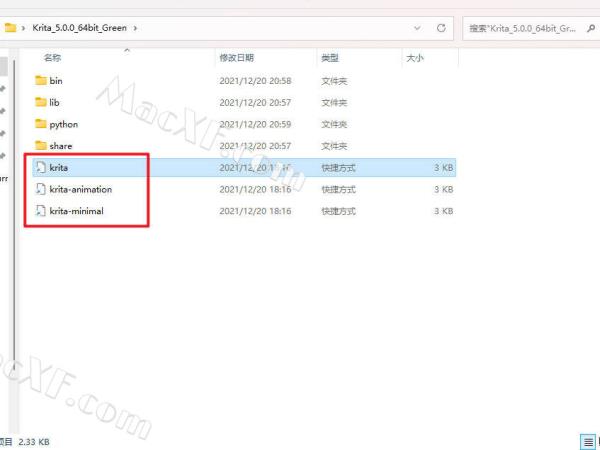Click the navigation pane scrollbar
Viewport: 600px width, 450px height.
[x=13, y=214]
